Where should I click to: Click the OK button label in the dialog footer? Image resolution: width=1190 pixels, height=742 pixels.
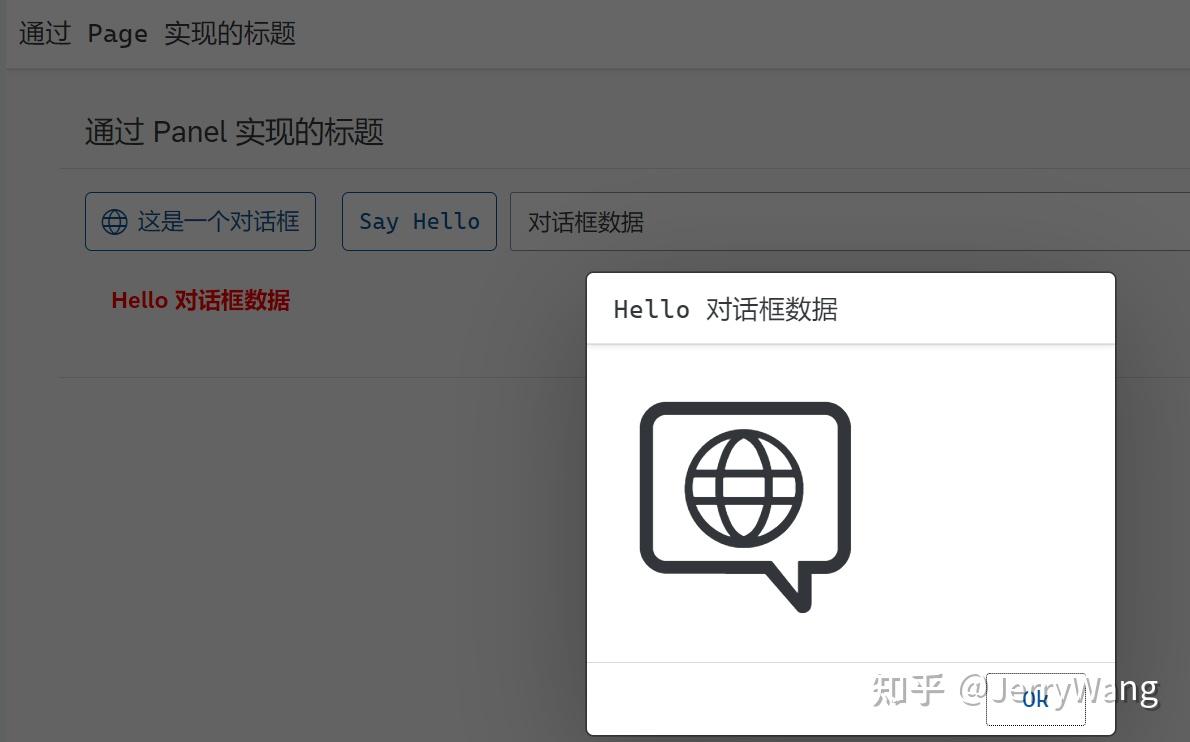tap(1035, 700)
